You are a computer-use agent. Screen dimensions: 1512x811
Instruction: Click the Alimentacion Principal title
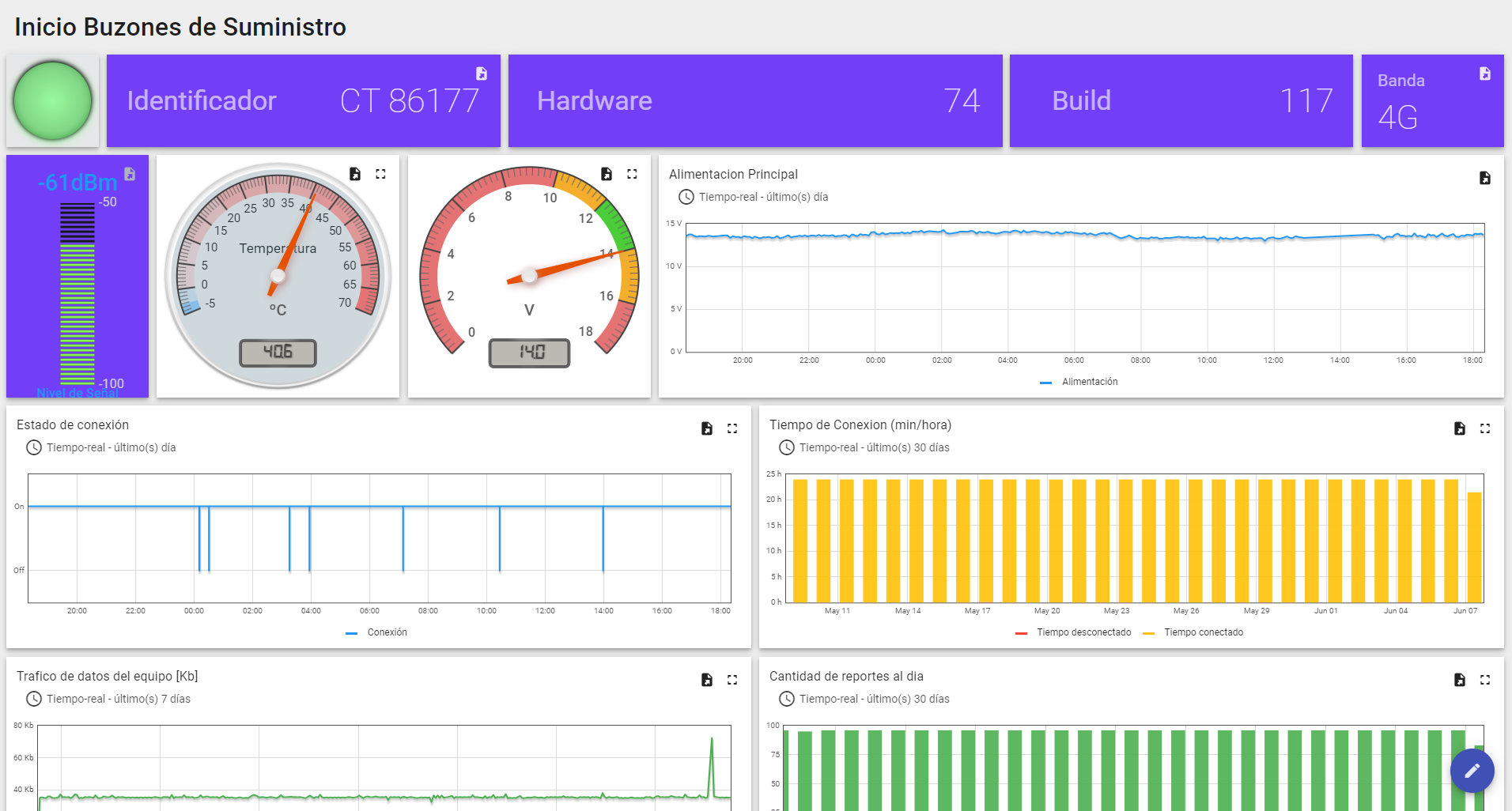click(733, 174)
